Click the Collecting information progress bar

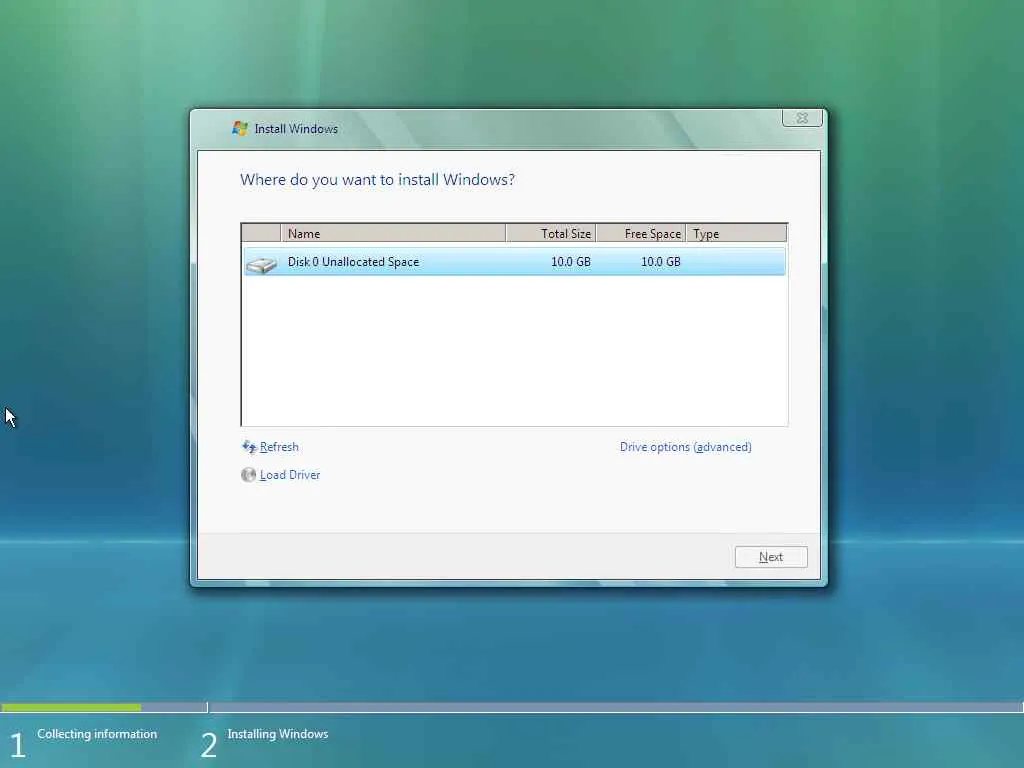tap(104, 707)
